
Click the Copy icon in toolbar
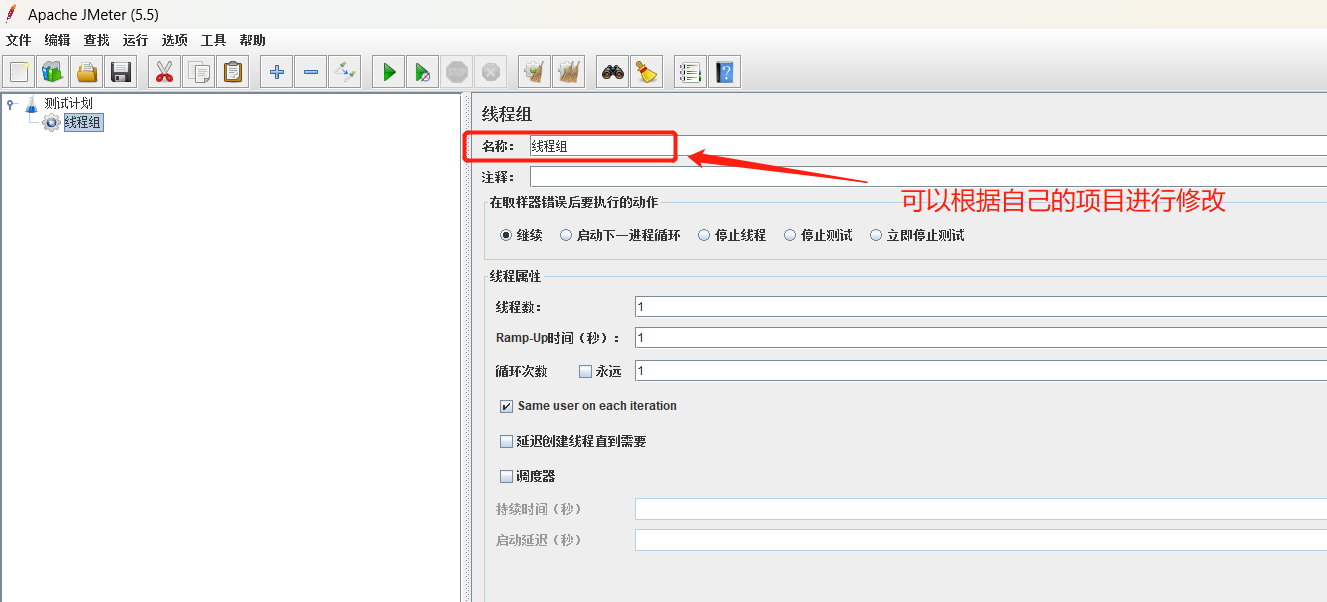(x=199, y=72)
